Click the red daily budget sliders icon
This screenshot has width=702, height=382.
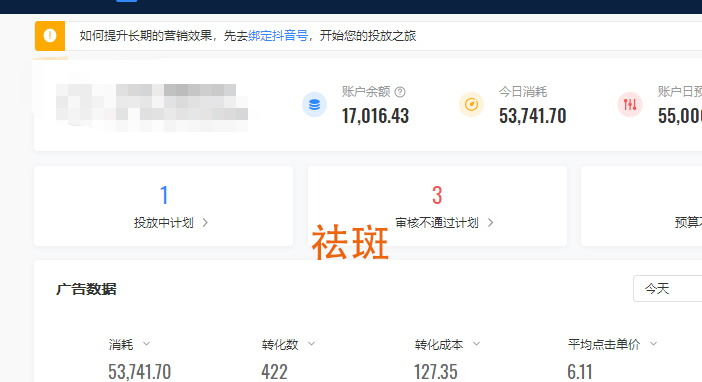pos(630,104)
